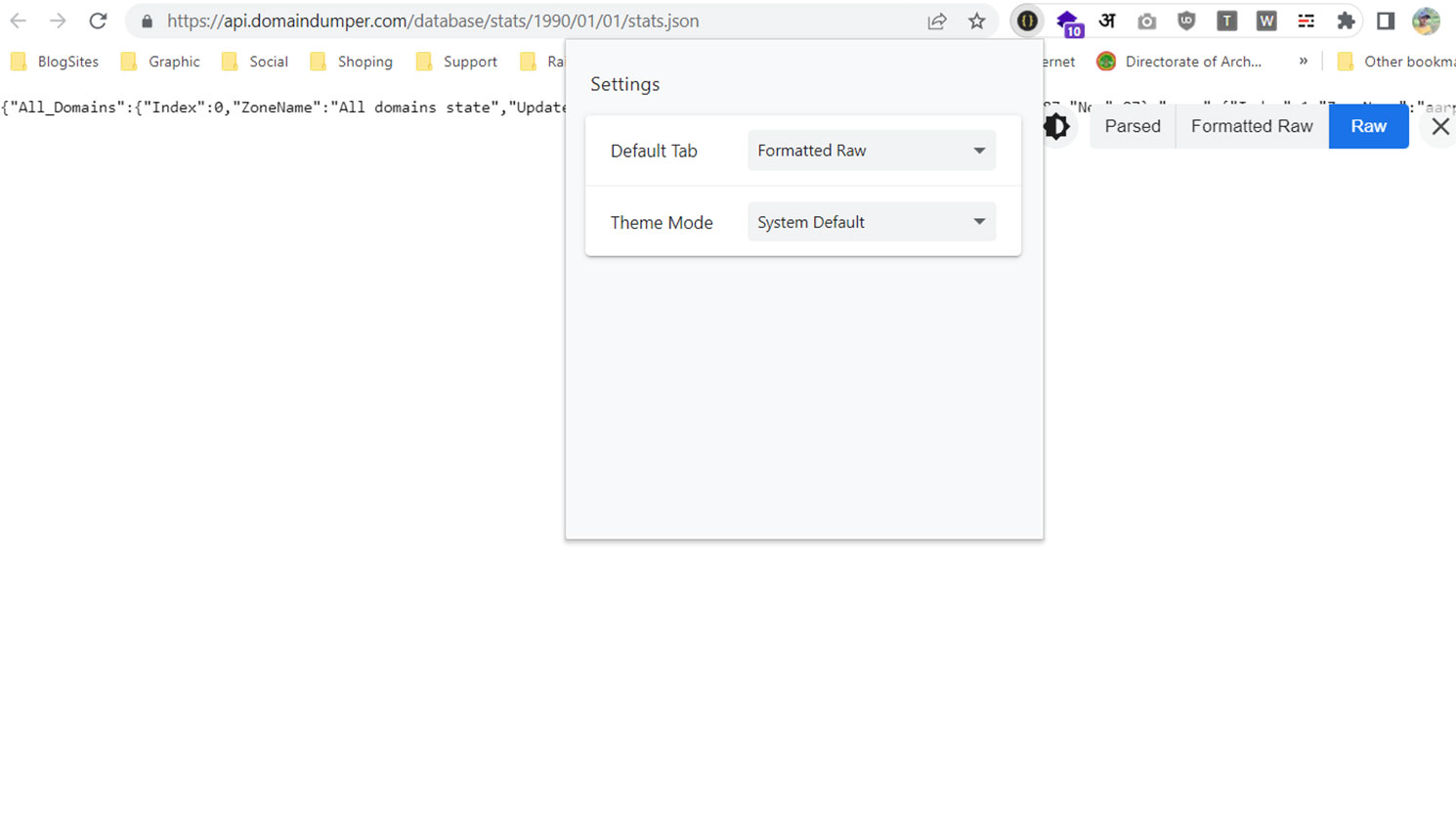Click inside the address bar URL

430,21
